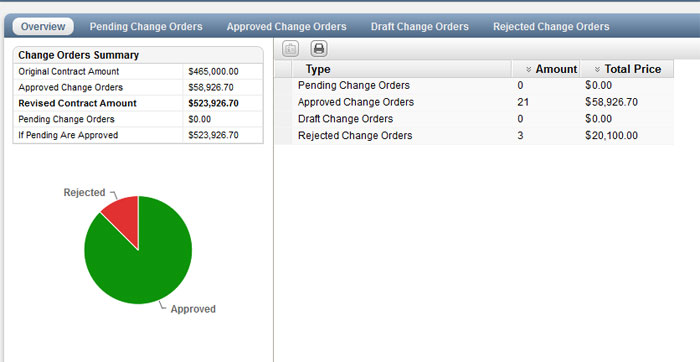This screenshot has width=700, height=362.
Task: Click the sort arrows on Amount column
Action: pyautogui.click(x=529, y=69)
